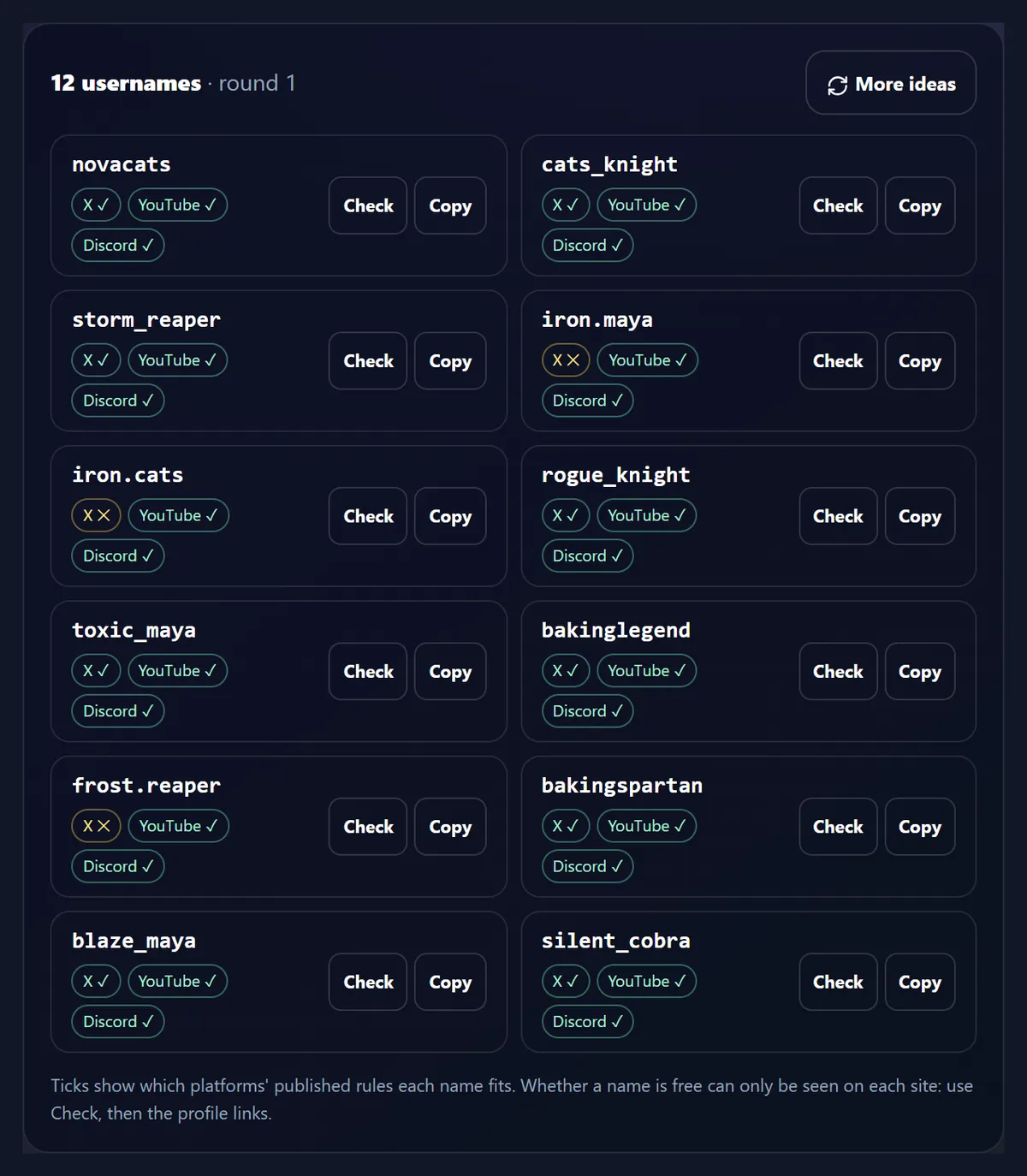Screen dimensions: 1027x1176
Task: Check availability of bakingspartan
Action: [x=838, y=827]
